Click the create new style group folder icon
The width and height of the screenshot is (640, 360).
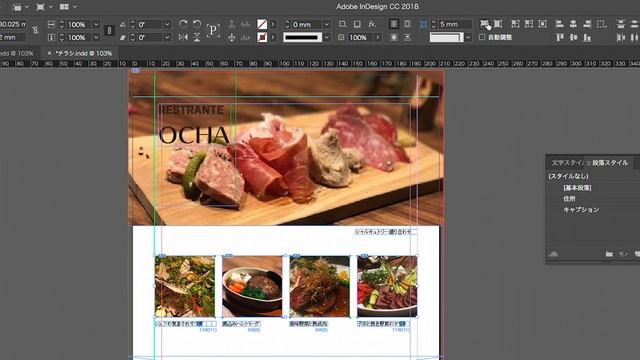coord(609,254)
